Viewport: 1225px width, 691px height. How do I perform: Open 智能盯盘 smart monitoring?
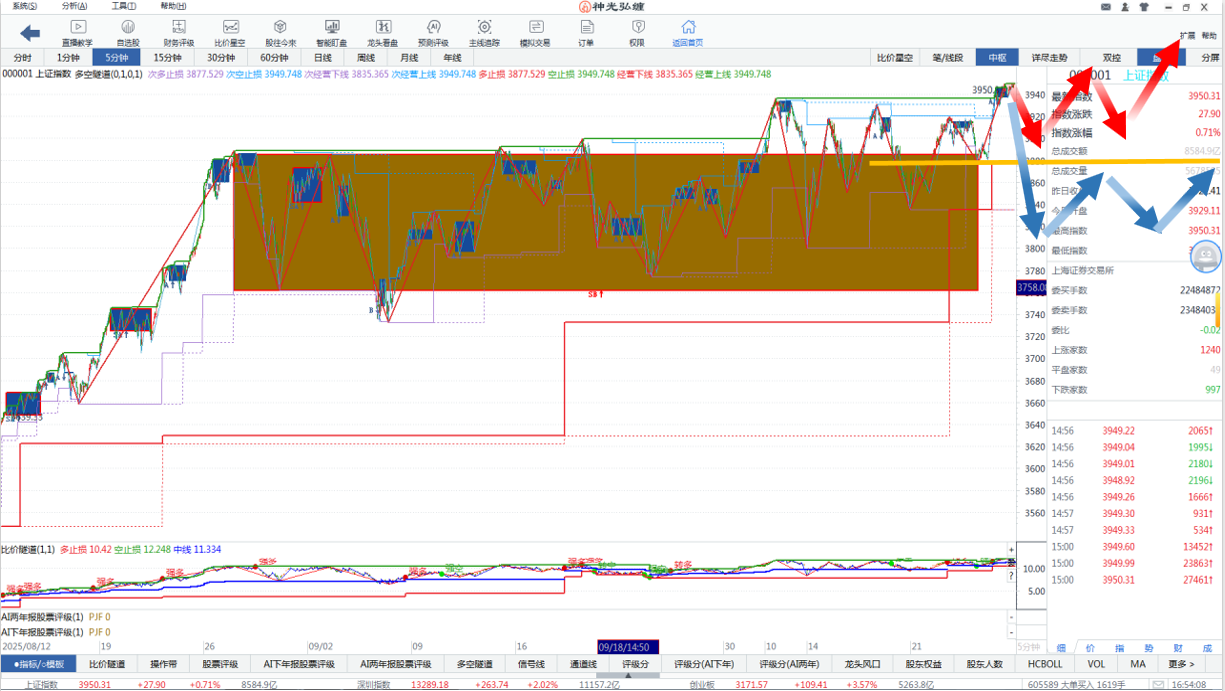tap(332, 33)
